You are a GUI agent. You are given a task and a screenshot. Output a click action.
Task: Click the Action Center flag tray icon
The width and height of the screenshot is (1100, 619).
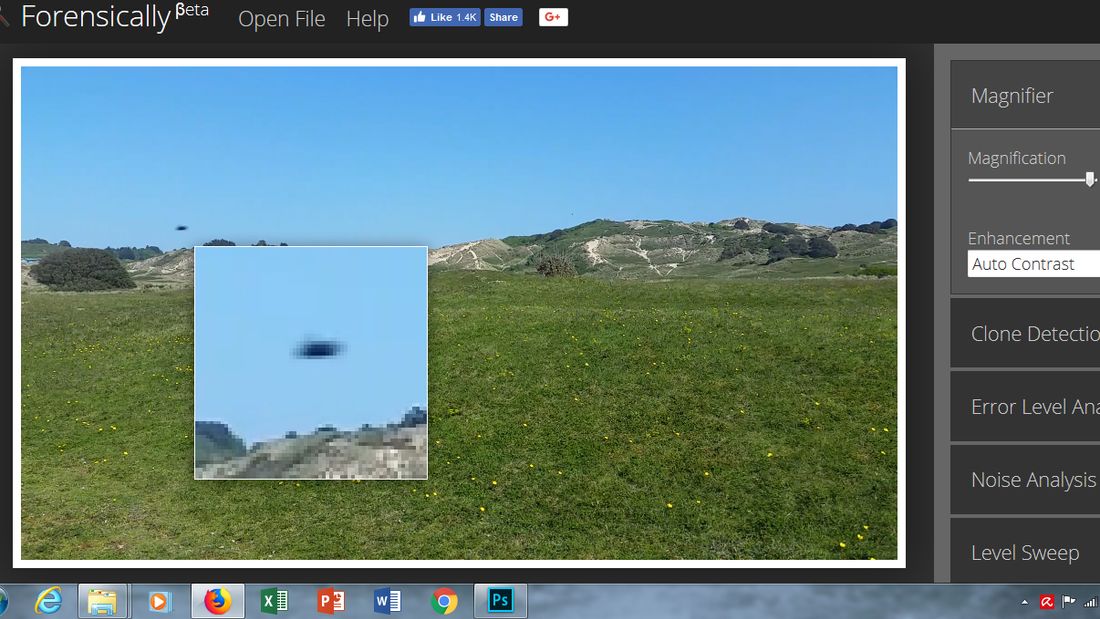click(x=1068, y=602)
